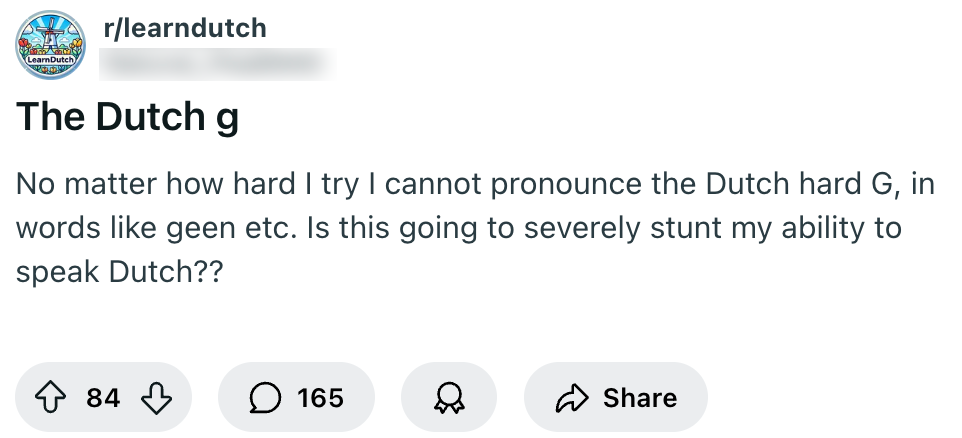Screen dimensions: 962x438
Task: Downvote the Dutch g post
Action: coord(153,397)
